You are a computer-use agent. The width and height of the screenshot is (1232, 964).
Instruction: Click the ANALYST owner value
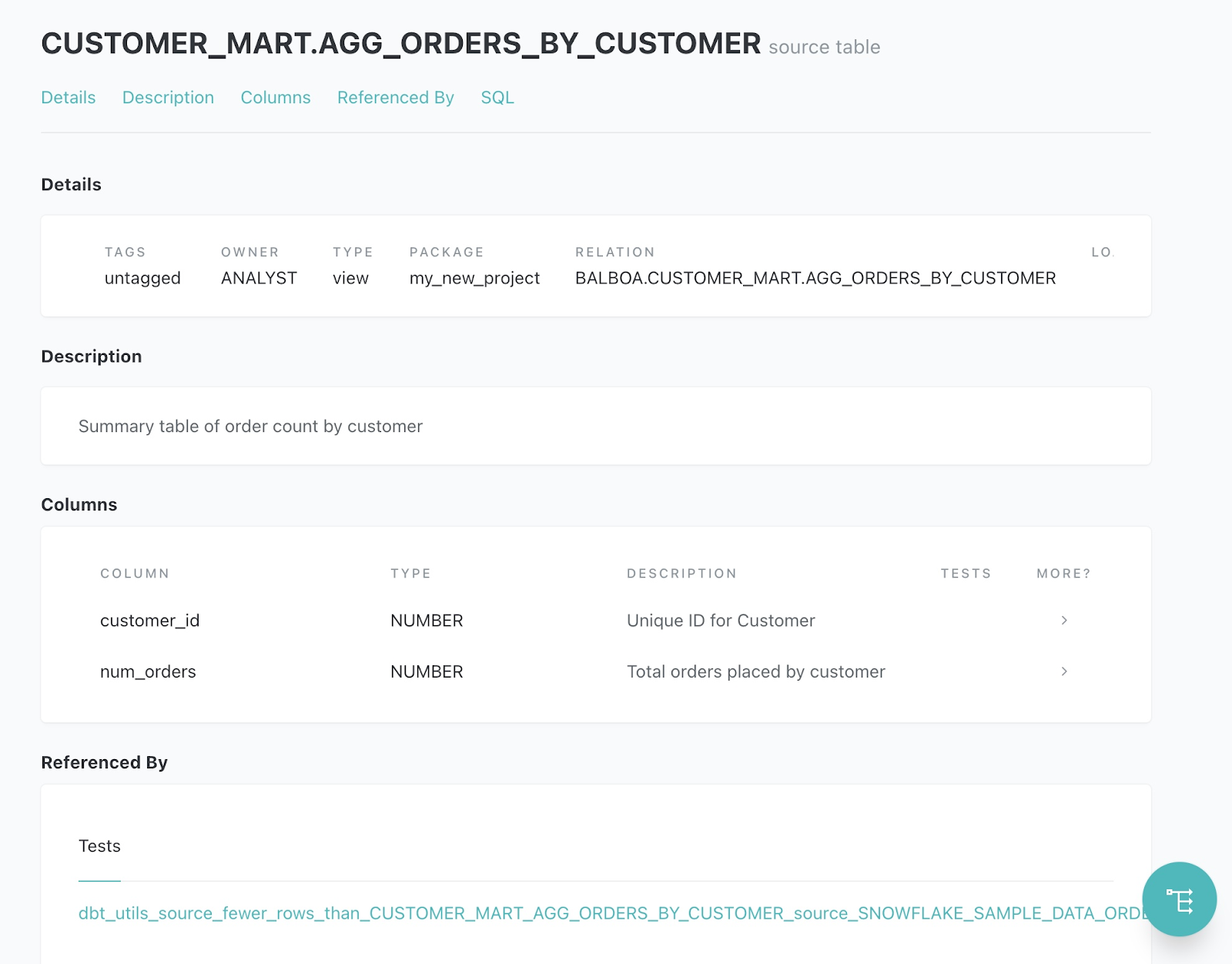(x=259, y=278)
